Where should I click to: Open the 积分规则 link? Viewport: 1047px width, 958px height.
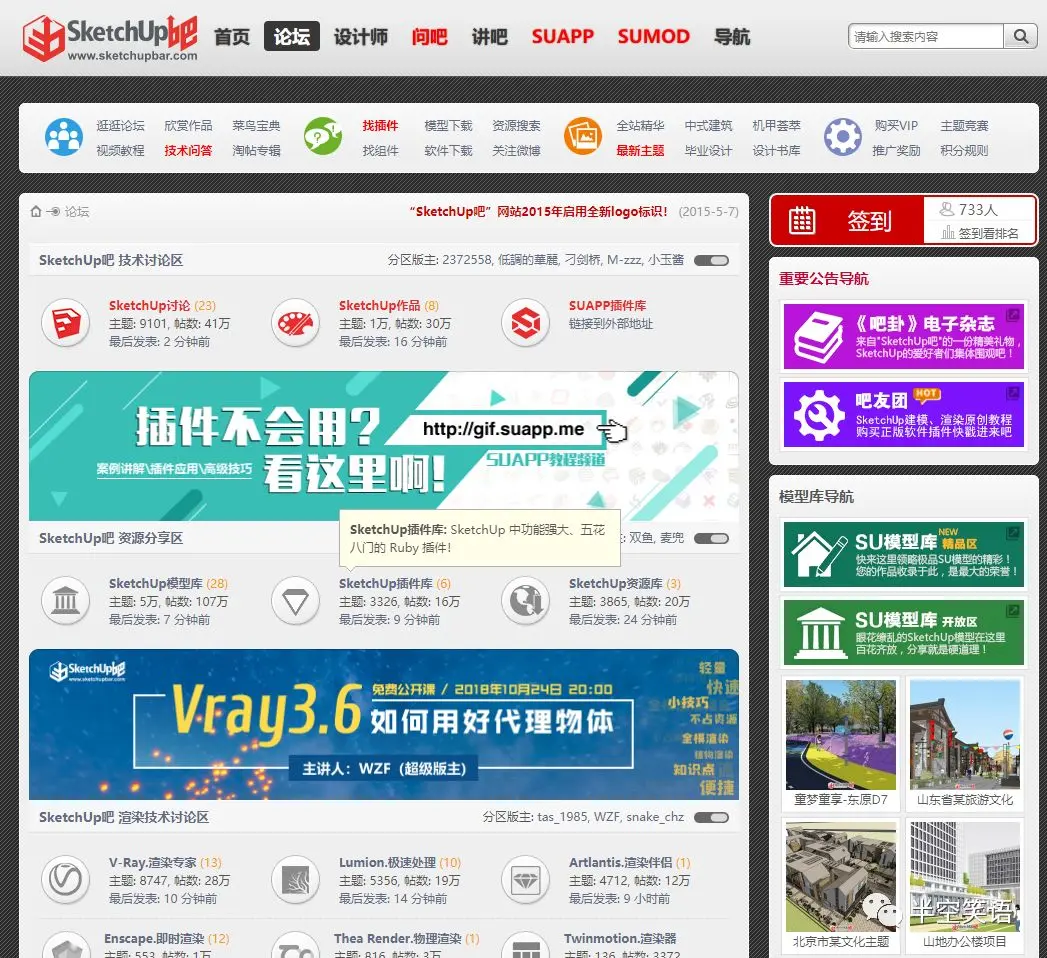pos(964,150)
